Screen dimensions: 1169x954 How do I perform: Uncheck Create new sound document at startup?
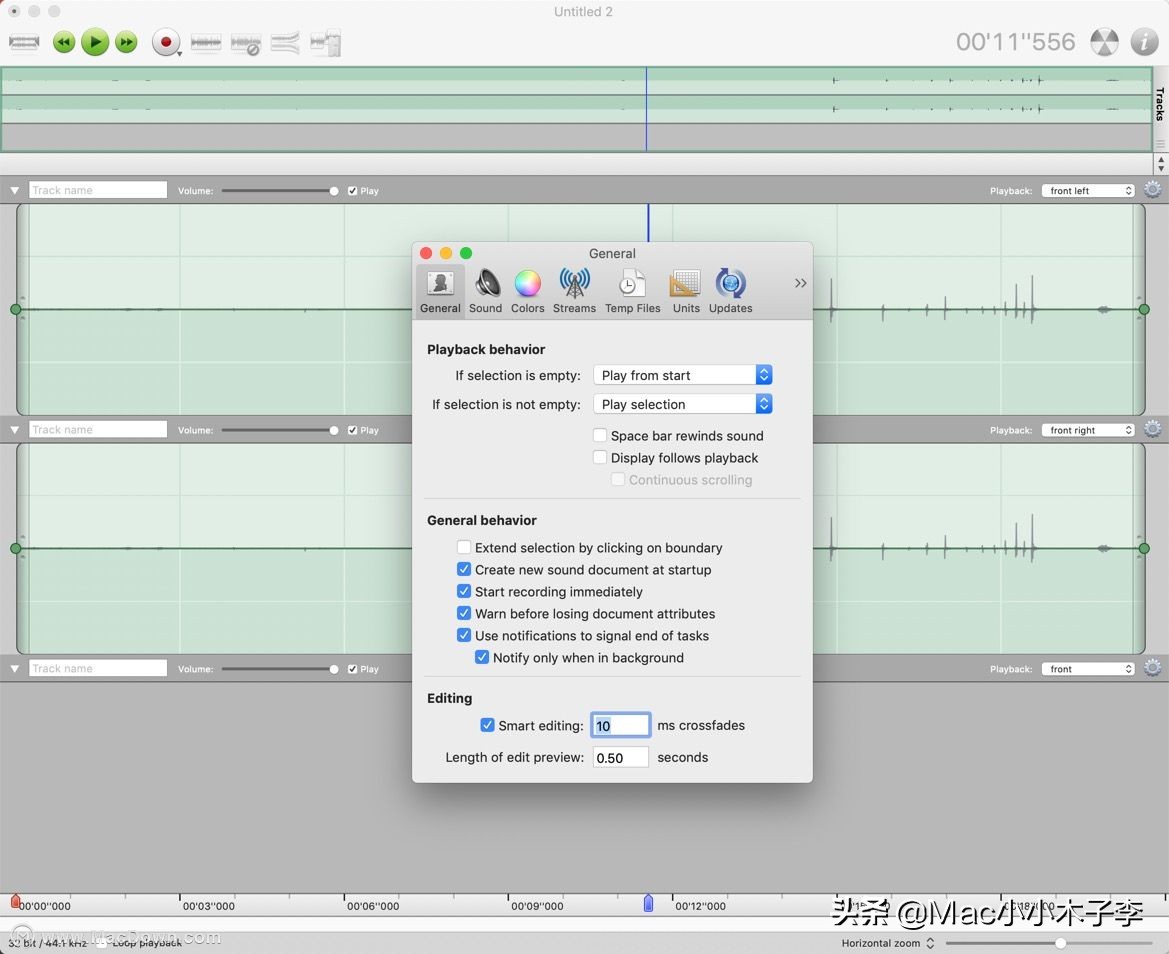464,569
